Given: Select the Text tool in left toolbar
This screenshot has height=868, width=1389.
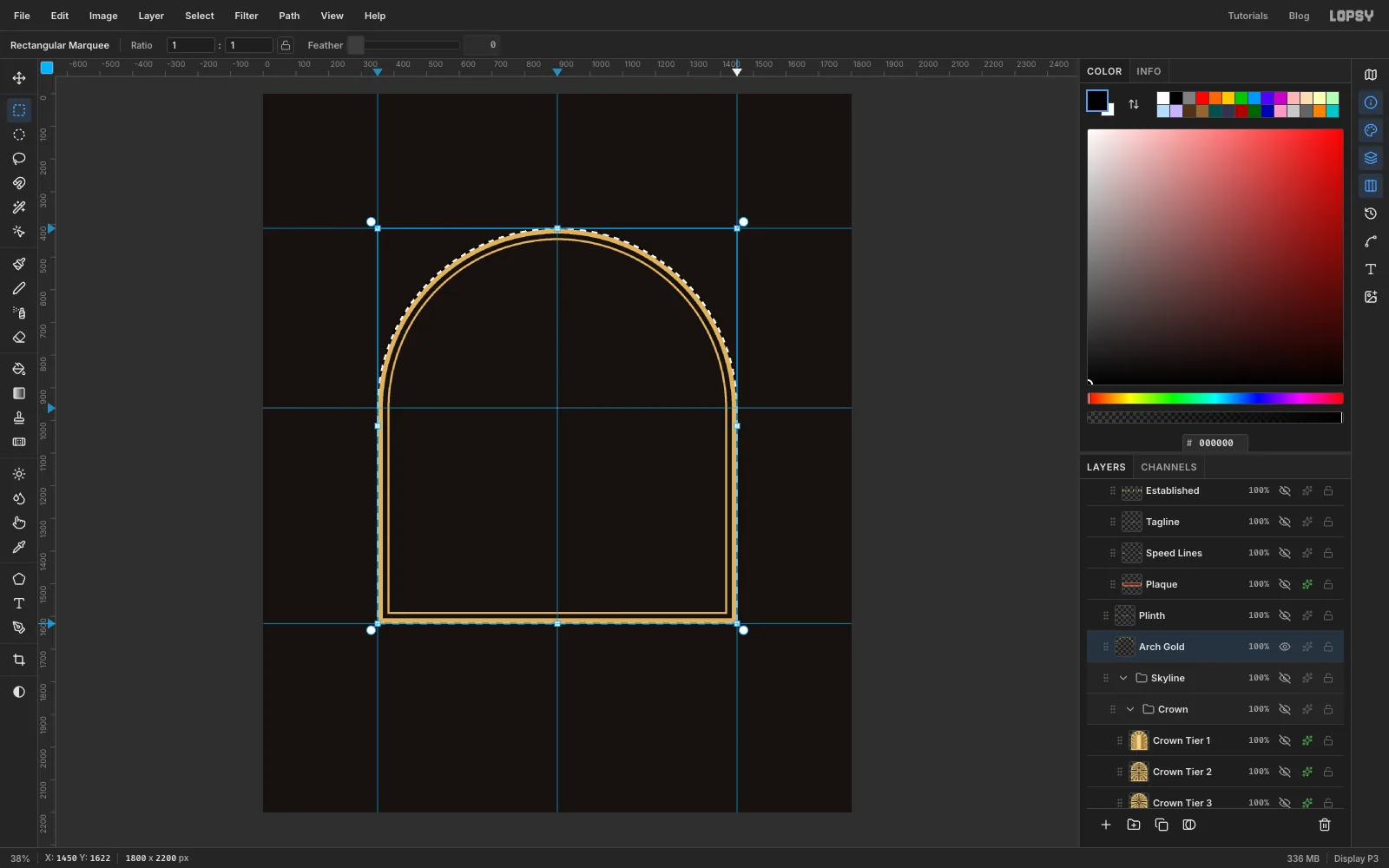Looking at the screenshot, I should pyautogui.click(x=19, y=603).
